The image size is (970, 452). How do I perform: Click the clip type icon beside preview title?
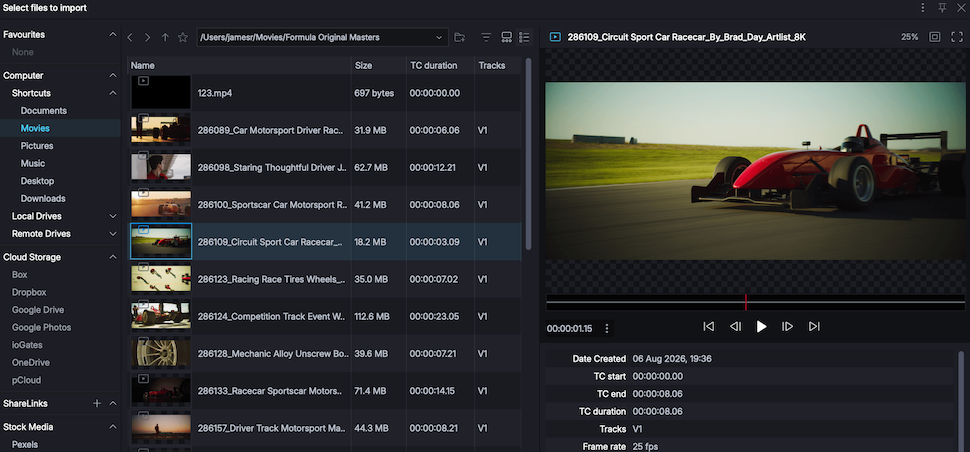(x=556, y=37)
